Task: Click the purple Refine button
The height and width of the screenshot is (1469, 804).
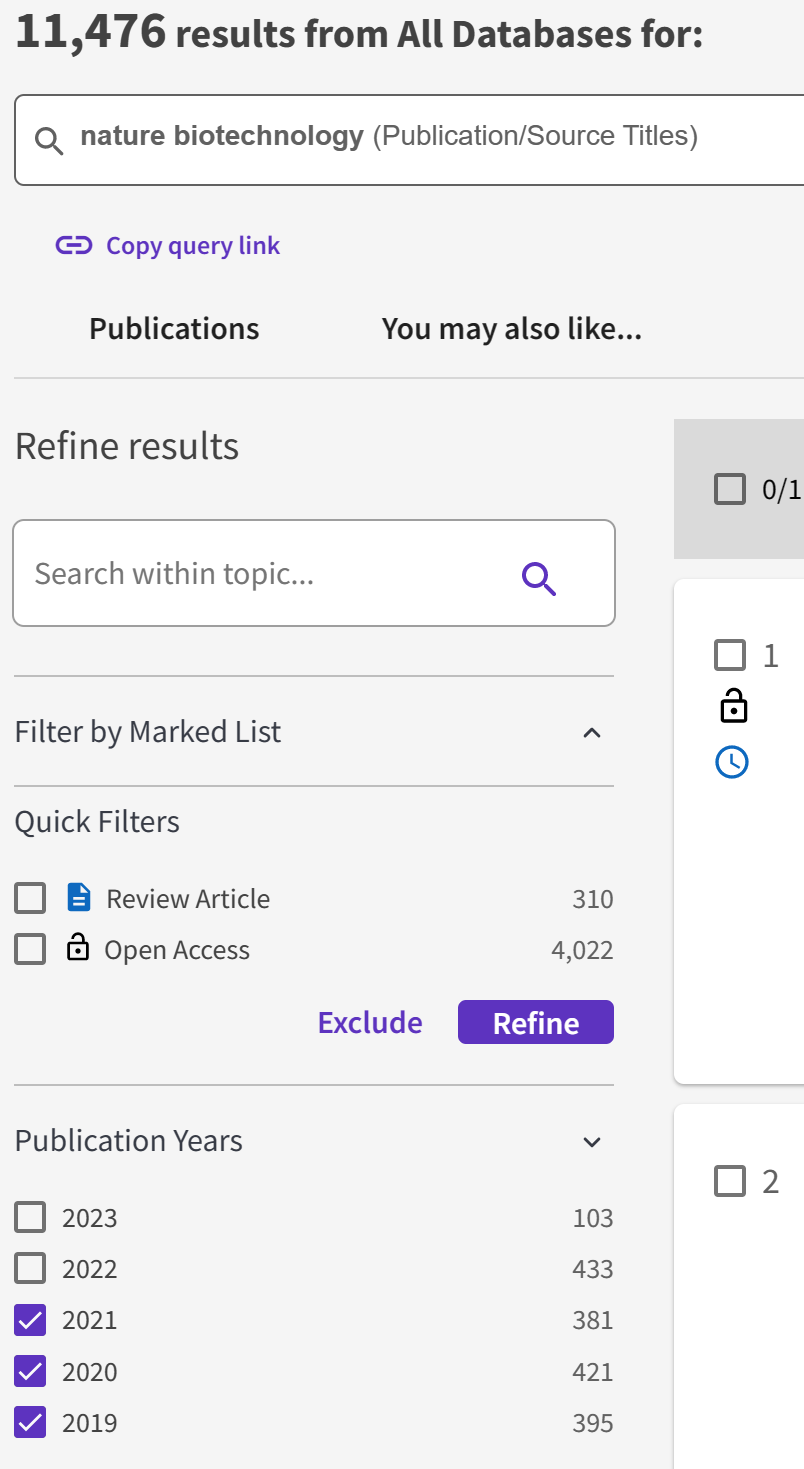Action: 536,1022
